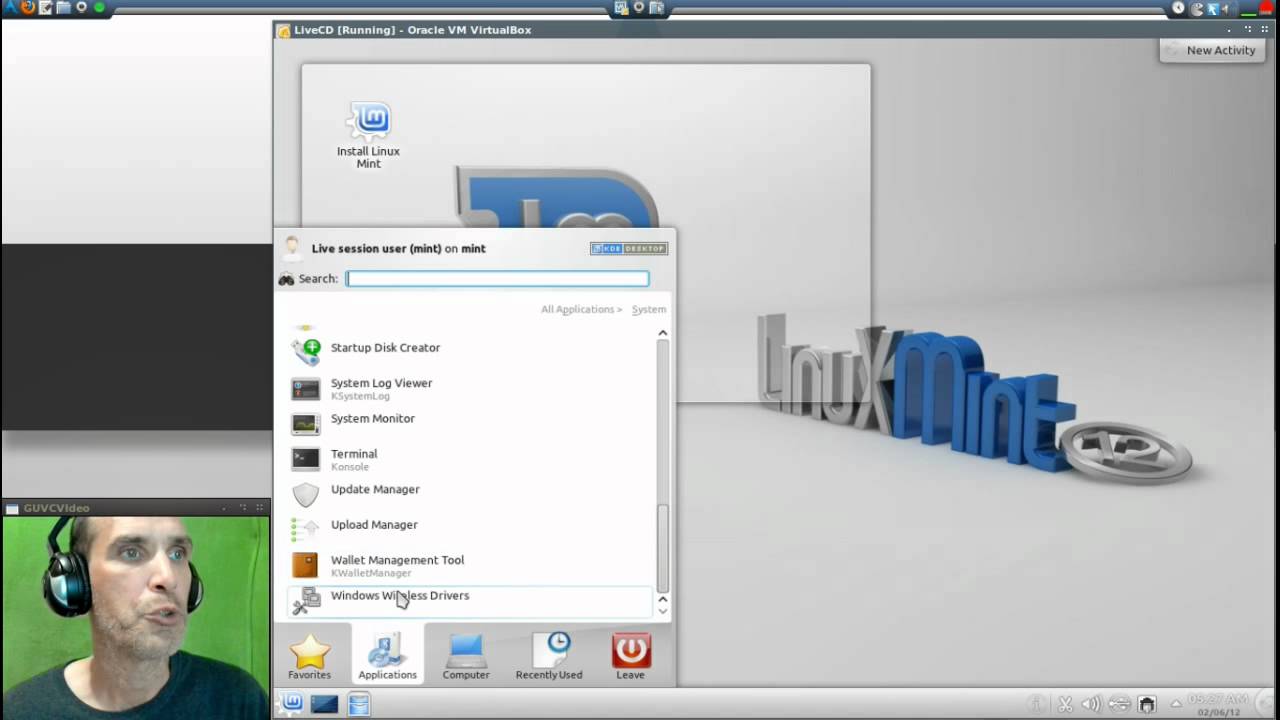
Task: Click the Klipper scissors tray icon
Action: point(1065,705)
